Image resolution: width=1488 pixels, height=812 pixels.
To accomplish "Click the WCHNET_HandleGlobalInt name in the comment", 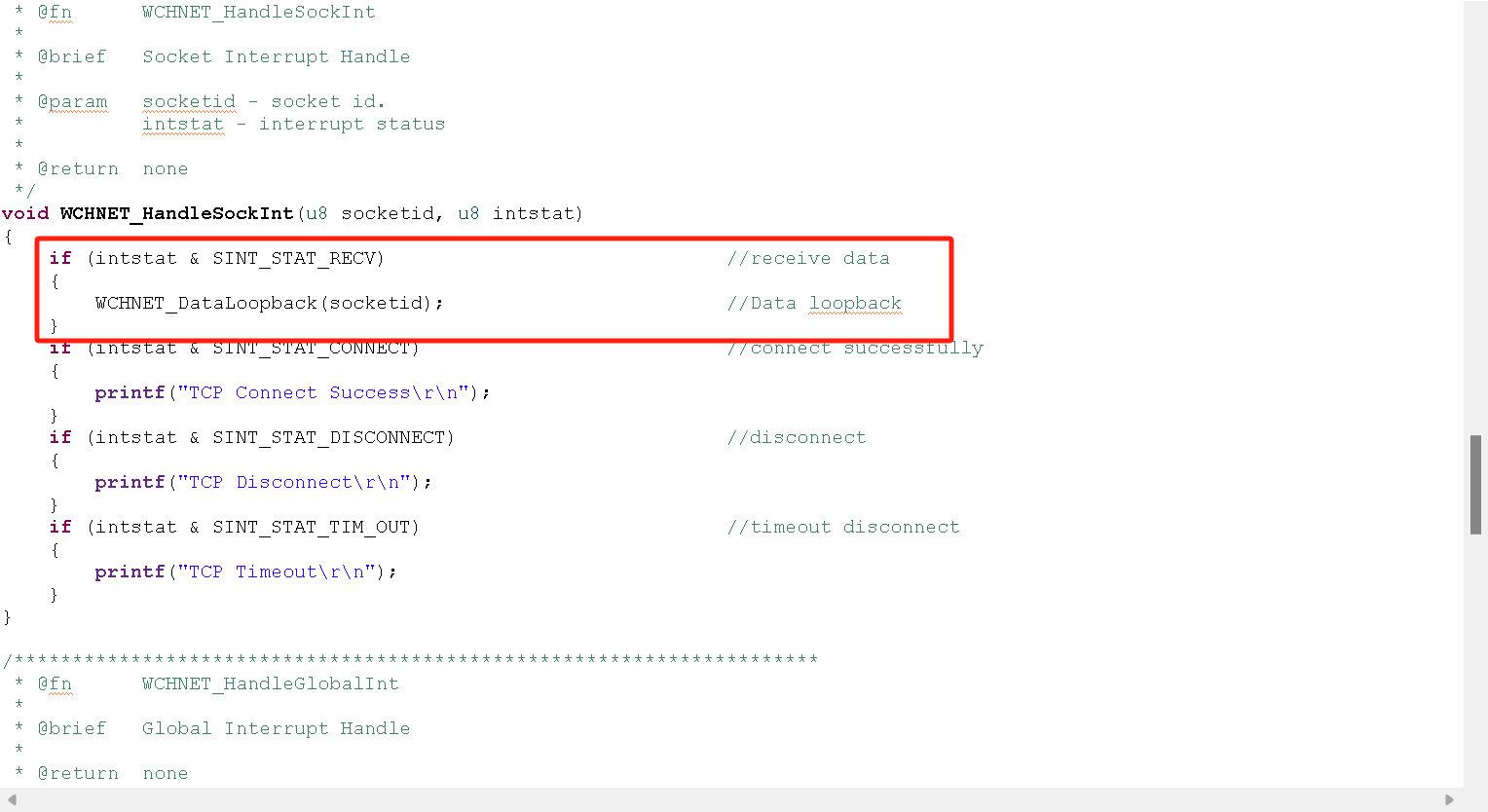I will [271, 683].
